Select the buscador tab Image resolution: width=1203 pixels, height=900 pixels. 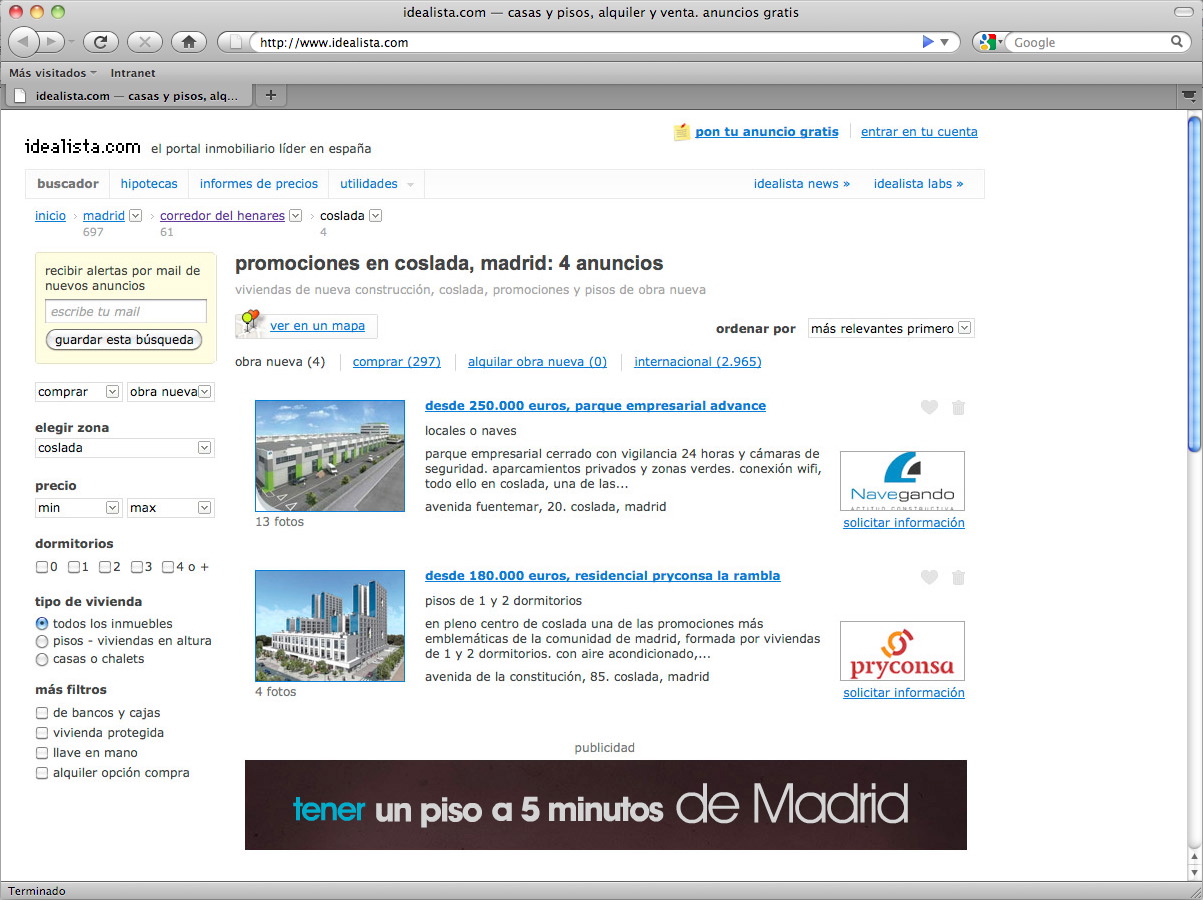tap(68, 184)
